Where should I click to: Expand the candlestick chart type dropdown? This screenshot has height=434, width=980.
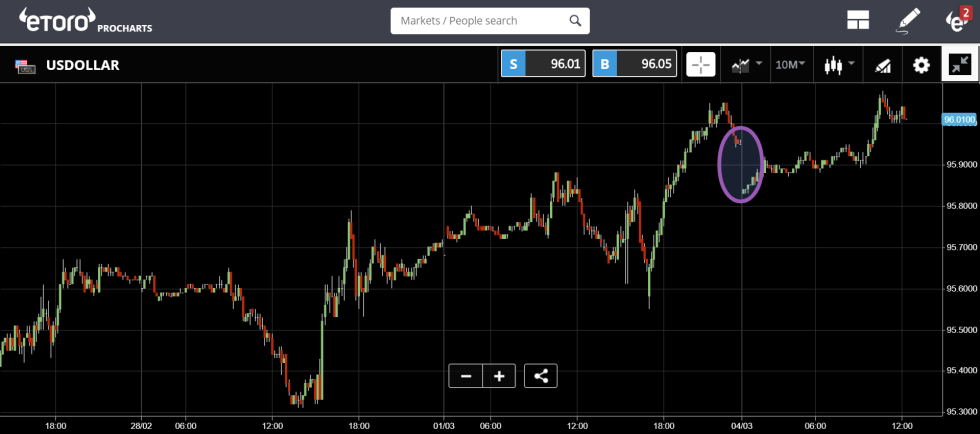(838, 65)
